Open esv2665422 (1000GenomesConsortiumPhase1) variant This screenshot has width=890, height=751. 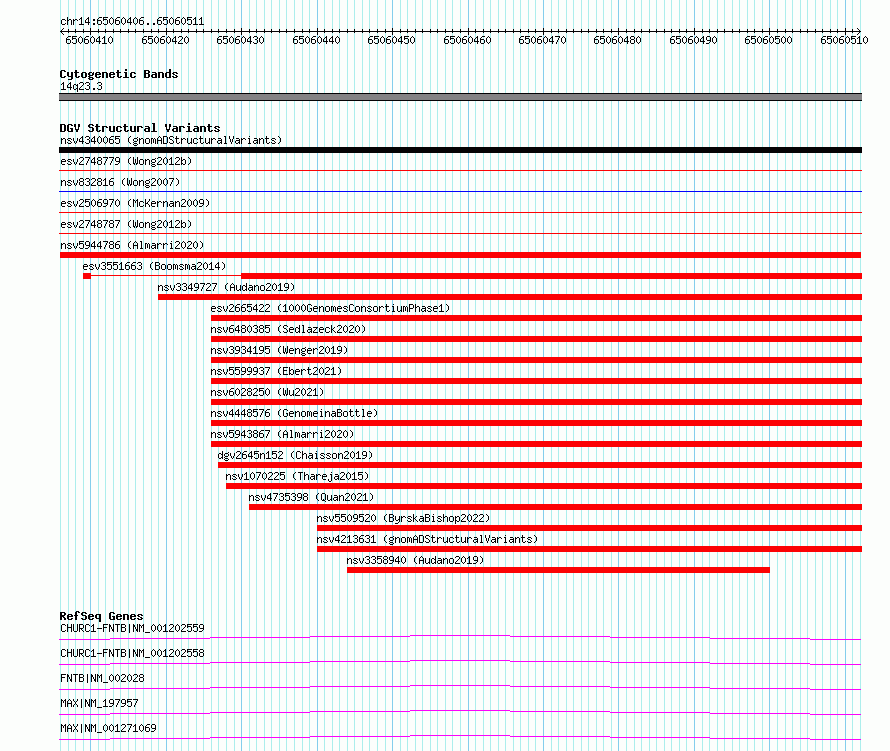(x=330, y=308)
